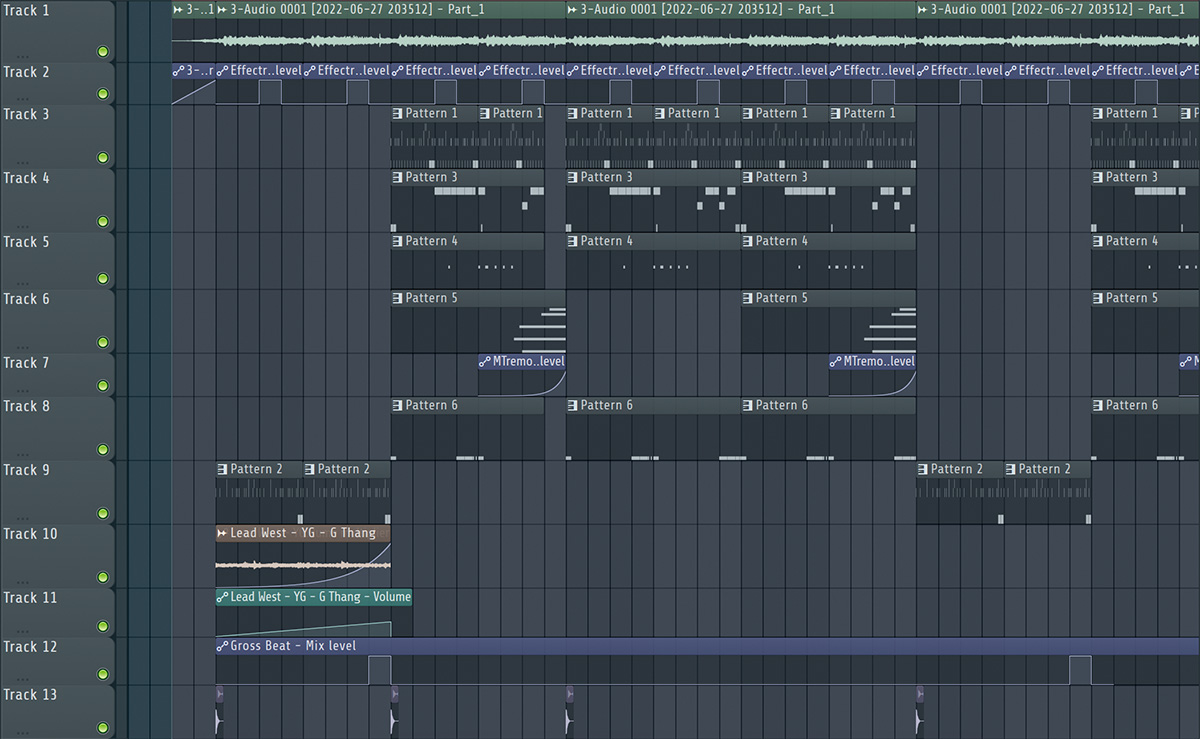The image size is (1200, 739).
Task: Select the Track 4 header label
Action: pyautogui.click(x=26, y=178)
